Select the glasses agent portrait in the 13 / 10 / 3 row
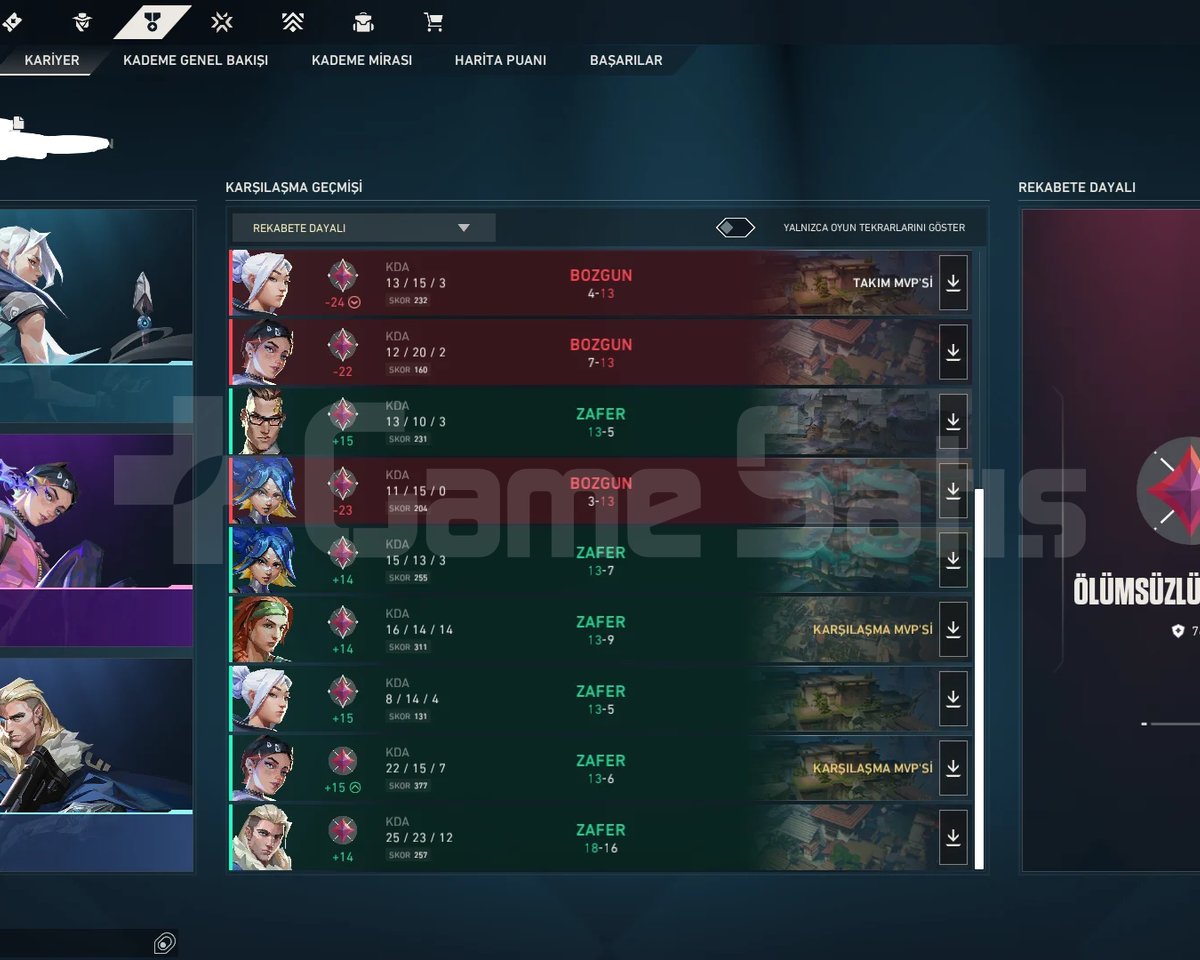 pyautogui.click(x=263, y=422)
